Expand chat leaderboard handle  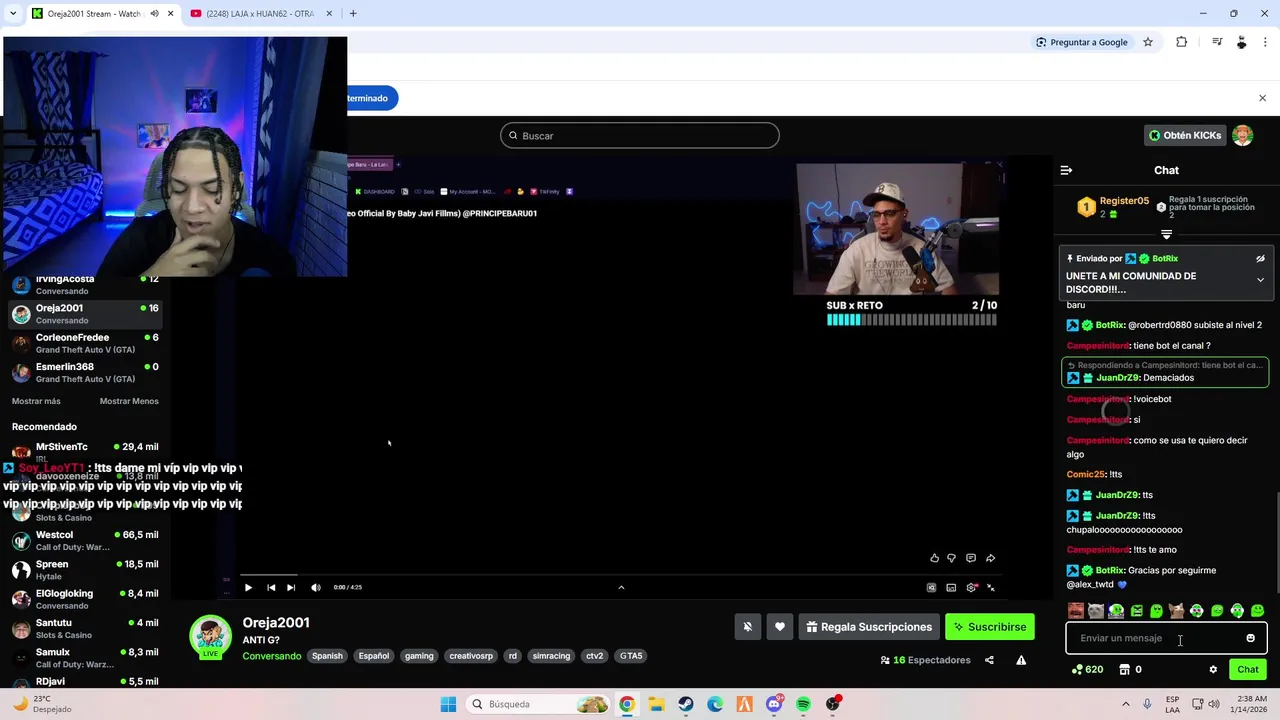click(x=1166, y=234)
